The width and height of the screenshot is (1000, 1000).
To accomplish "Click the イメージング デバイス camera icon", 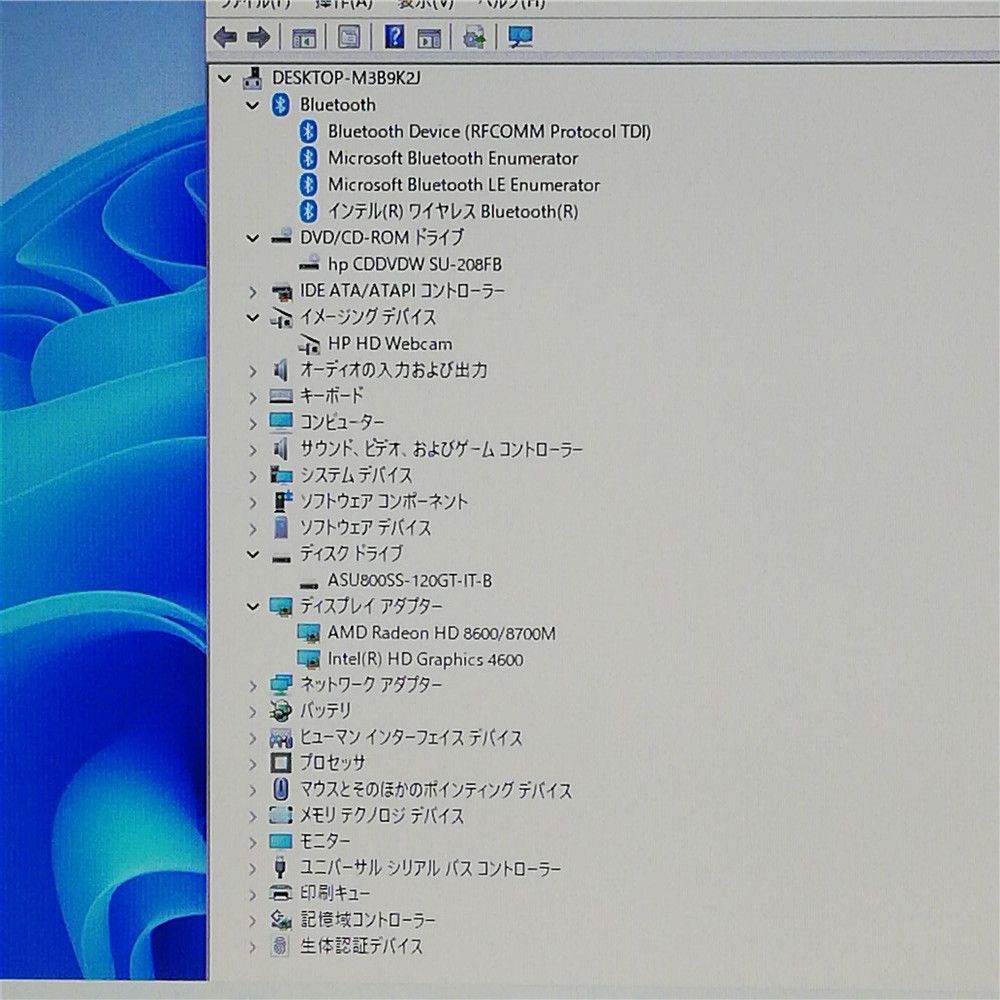I will [281, 317].
